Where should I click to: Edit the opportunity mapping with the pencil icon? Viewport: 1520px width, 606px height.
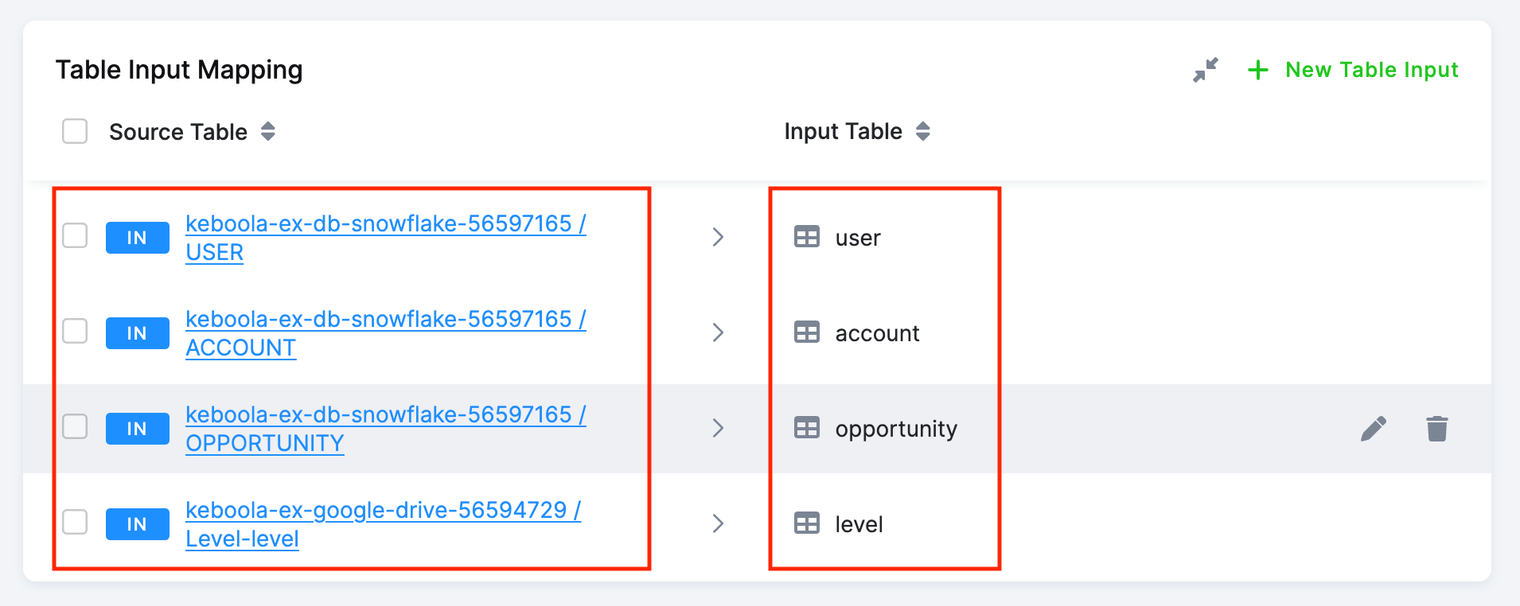(1374, 429)
